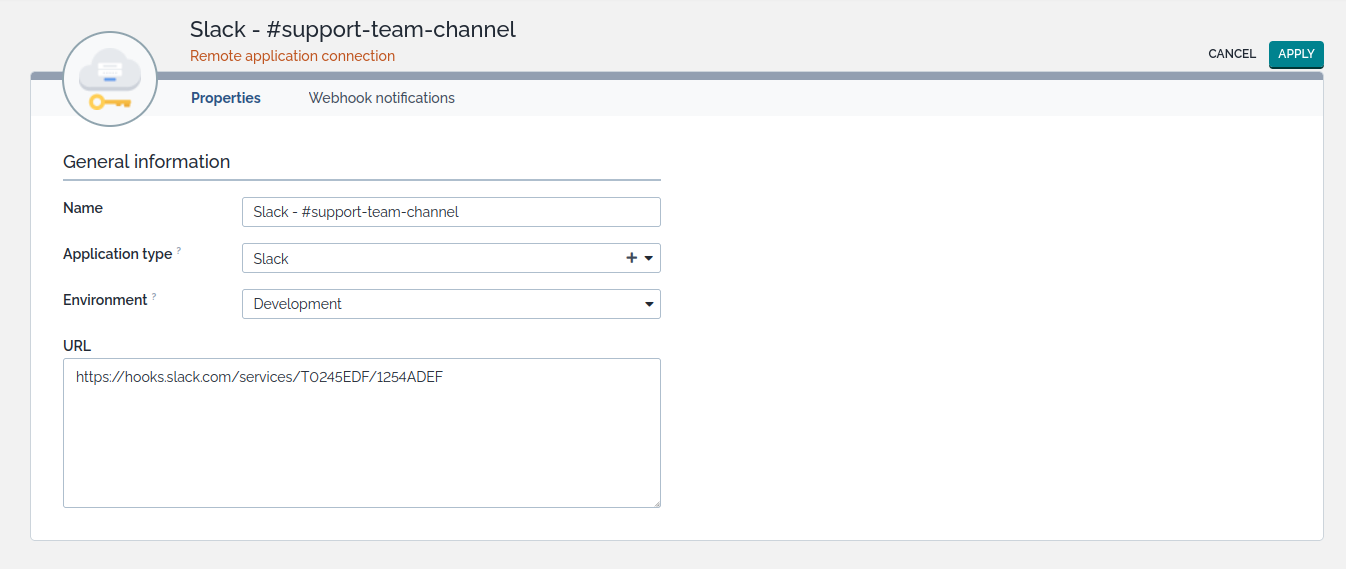This screenshot has height=569, width=1346.
Task: Switch to the Webhook notifications tab
Action: (381, 98)
